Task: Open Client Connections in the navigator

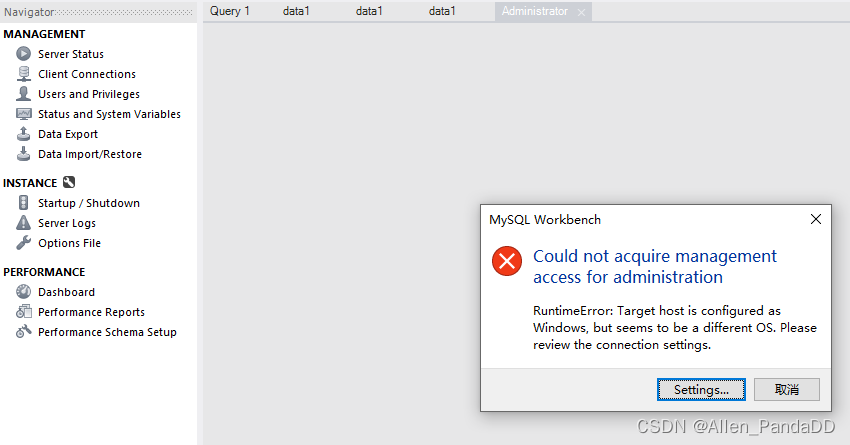Action: 87,74
